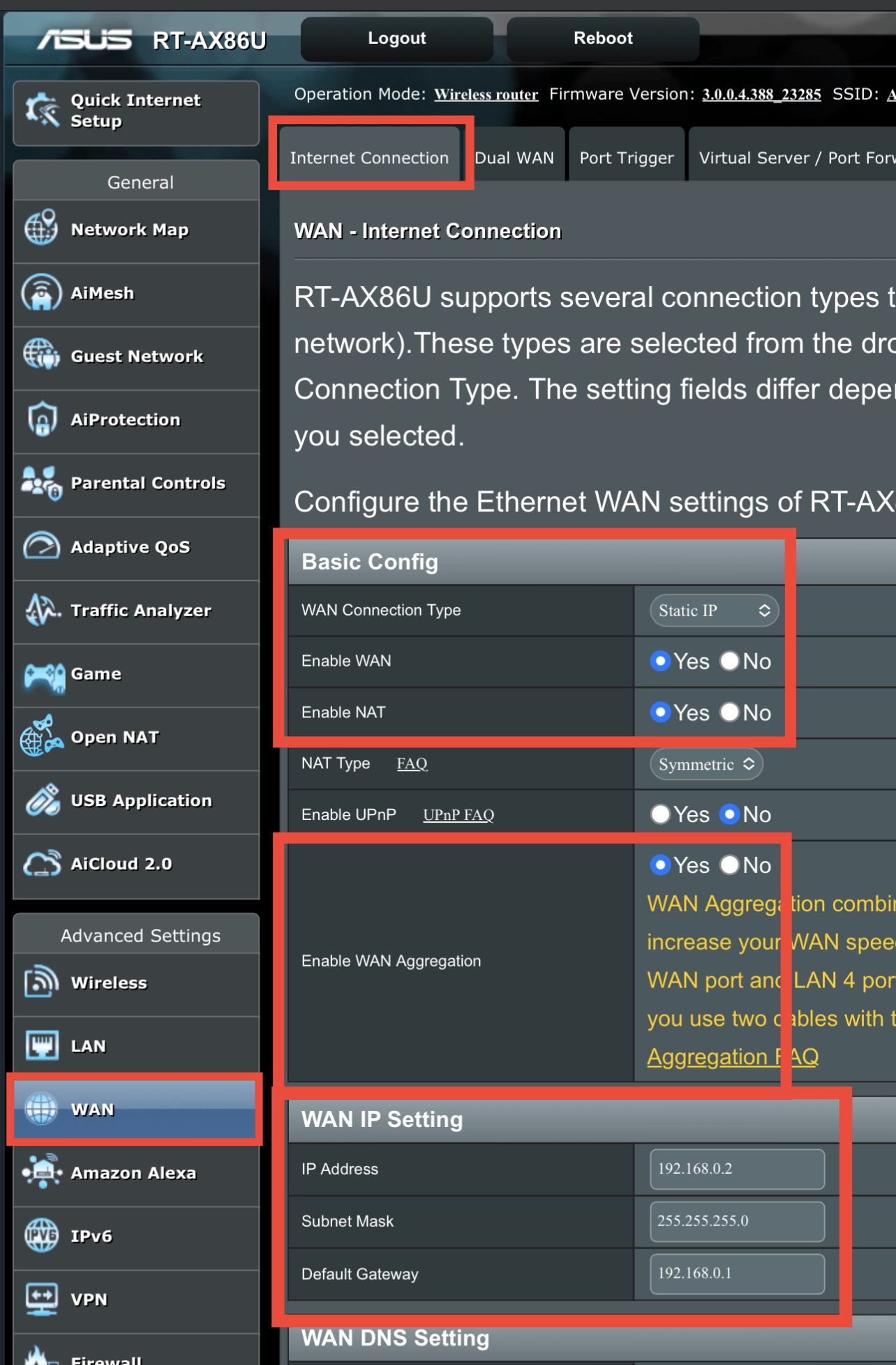Viewport: 896px width, 1365px height.
Task: Disable WAN Aggregation with No option
Action: click(729, 865)
